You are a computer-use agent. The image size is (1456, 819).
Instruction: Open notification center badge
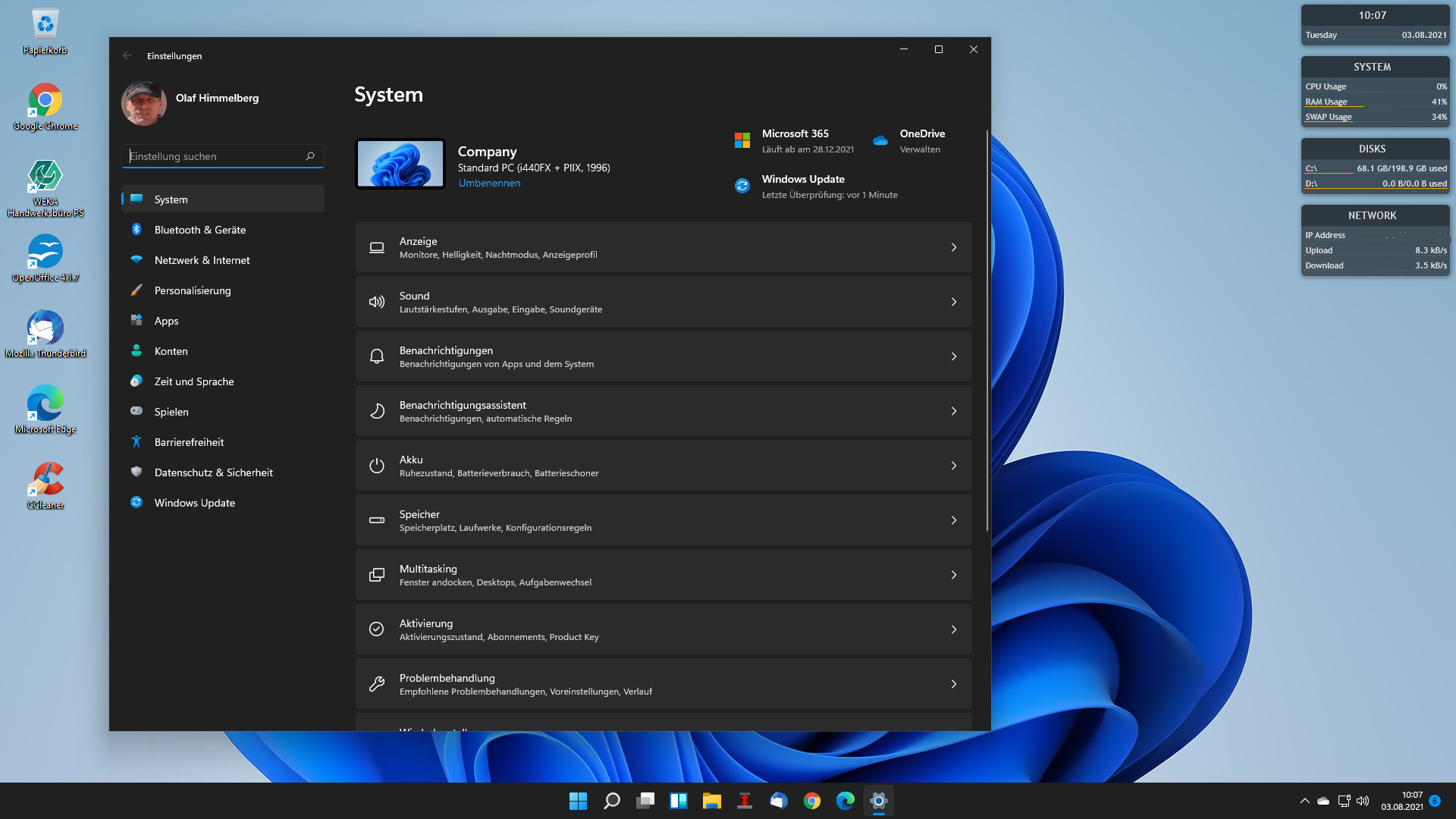pyautogui.click(x=1434, y=801)
